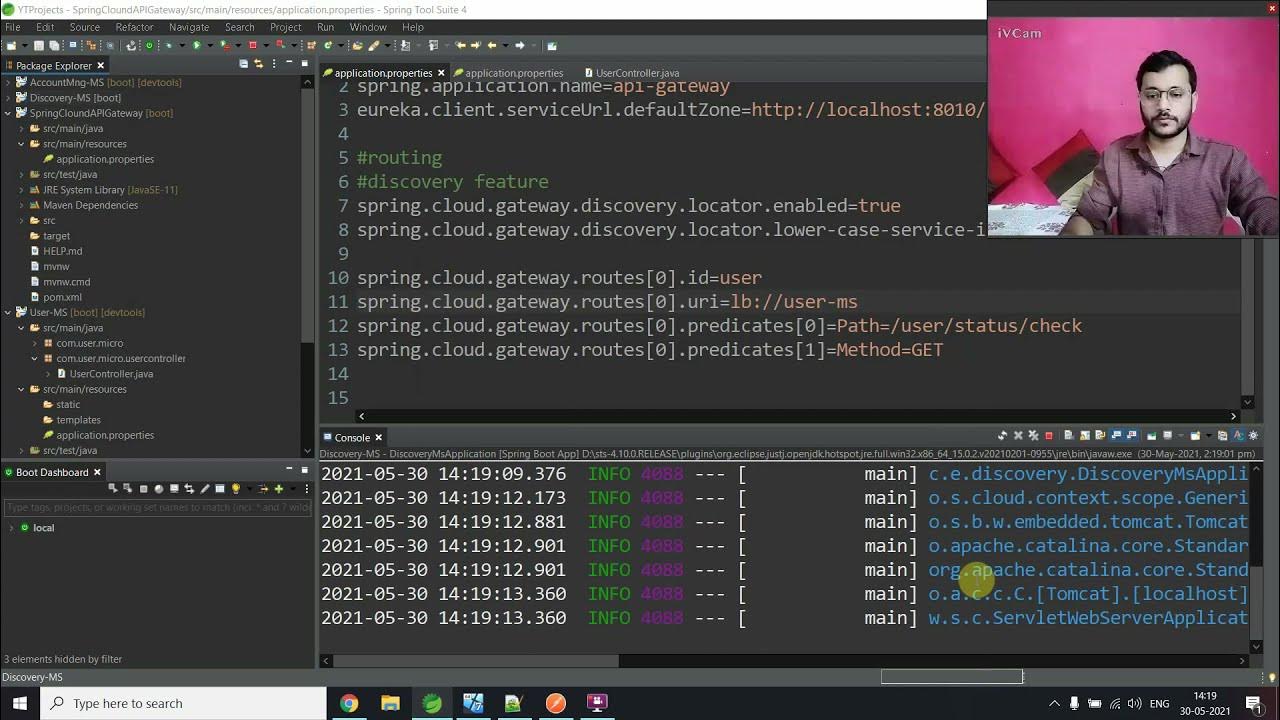Click the white Forward navigation arrow in toolbar

coord(519,45)
